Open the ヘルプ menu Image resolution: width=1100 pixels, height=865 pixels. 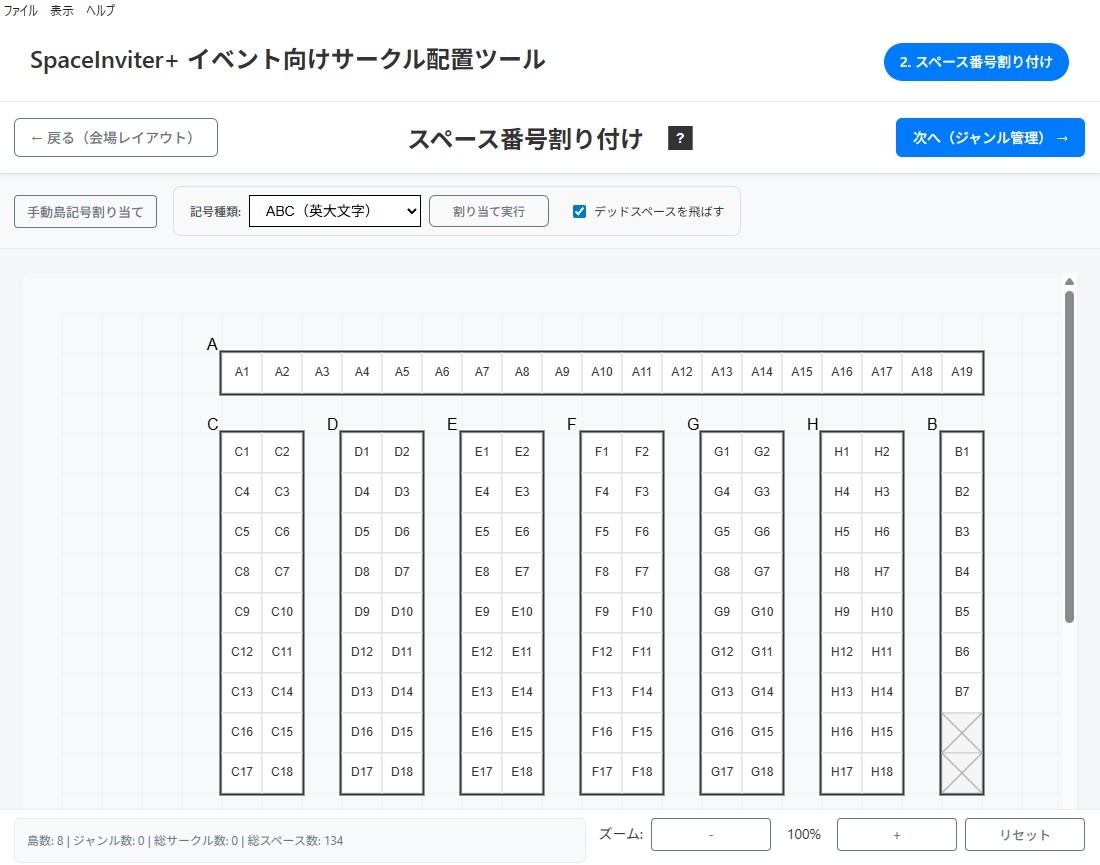coord(100,11)
